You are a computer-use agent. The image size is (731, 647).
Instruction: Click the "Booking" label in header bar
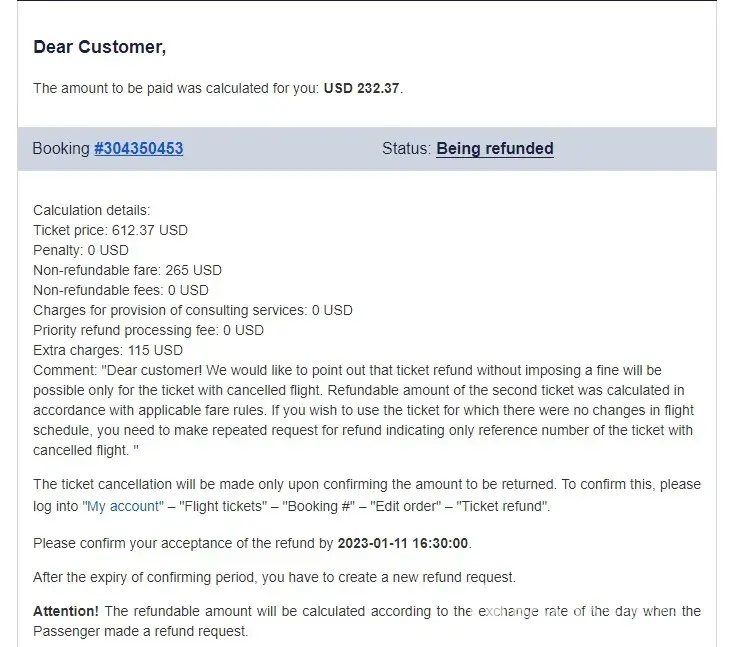[x=60, y=149]
